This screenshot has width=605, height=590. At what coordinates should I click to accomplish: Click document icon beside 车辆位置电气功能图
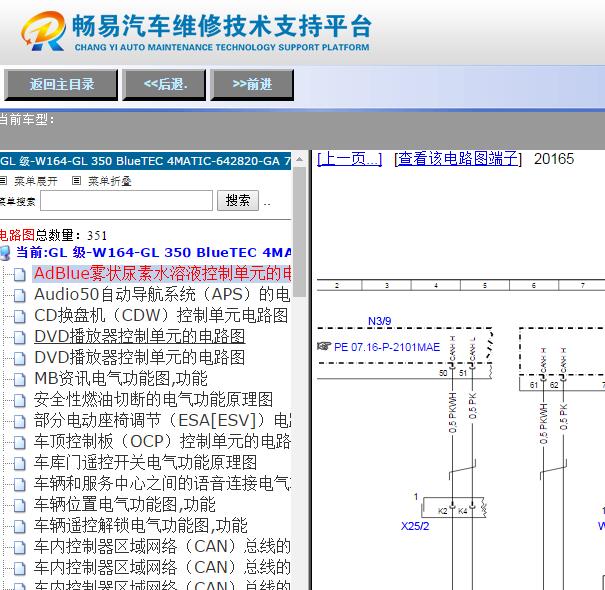(19, 505)
